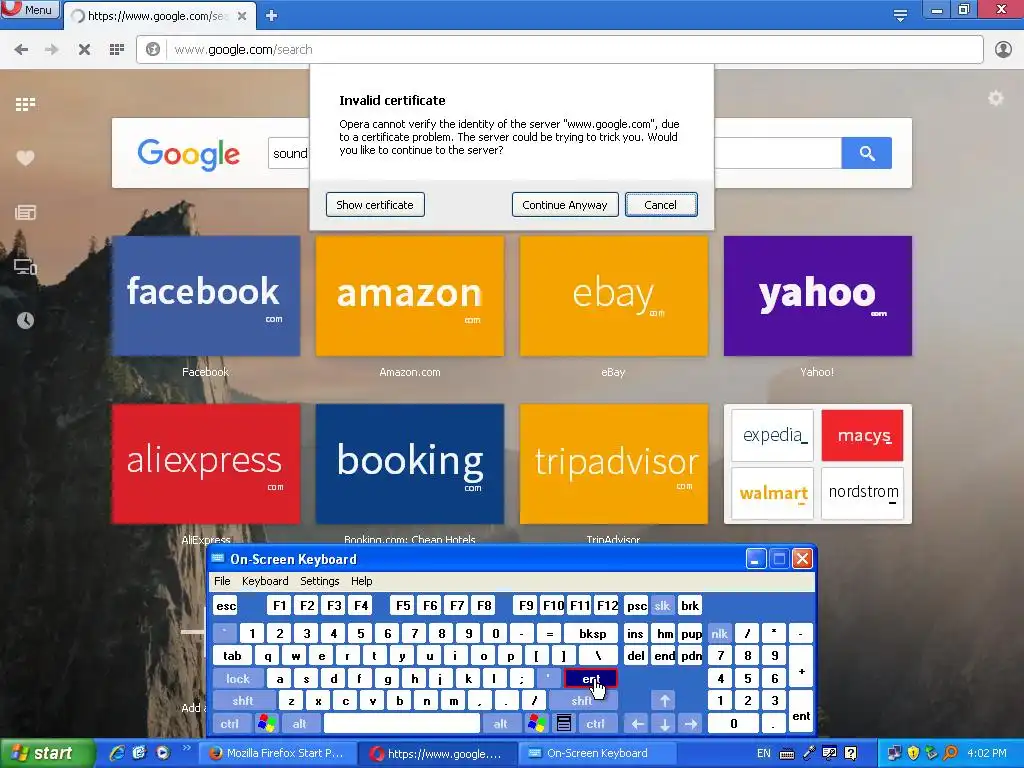Screen dimensions: 1024x768
Task: Open Speed Dial settings gear
Action: [995, 99]
